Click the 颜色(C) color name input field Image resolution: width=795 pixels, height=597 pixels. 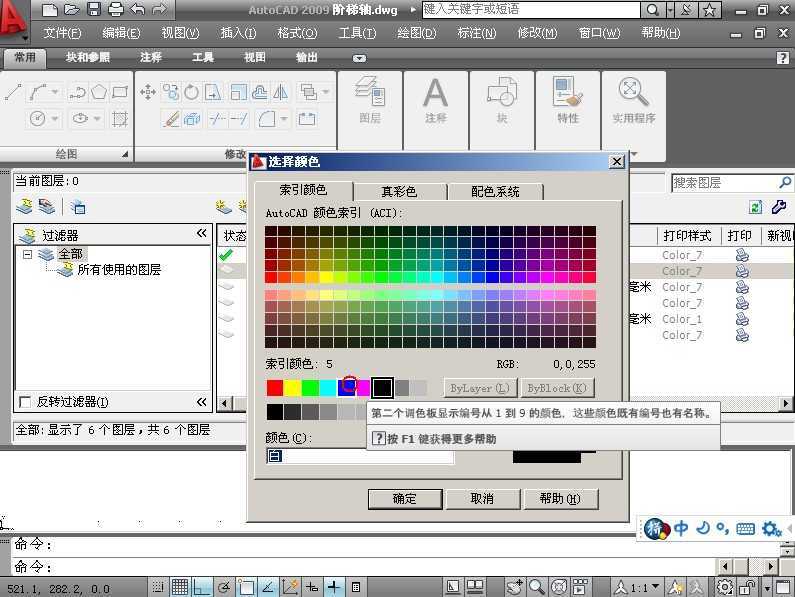(360, 456)
